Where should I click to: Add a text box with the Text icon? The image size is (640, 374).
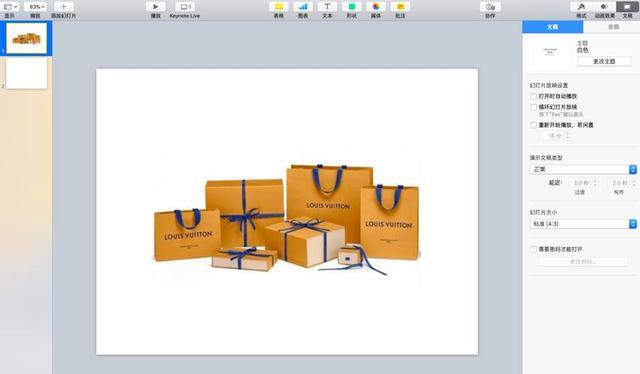[327, 7]
